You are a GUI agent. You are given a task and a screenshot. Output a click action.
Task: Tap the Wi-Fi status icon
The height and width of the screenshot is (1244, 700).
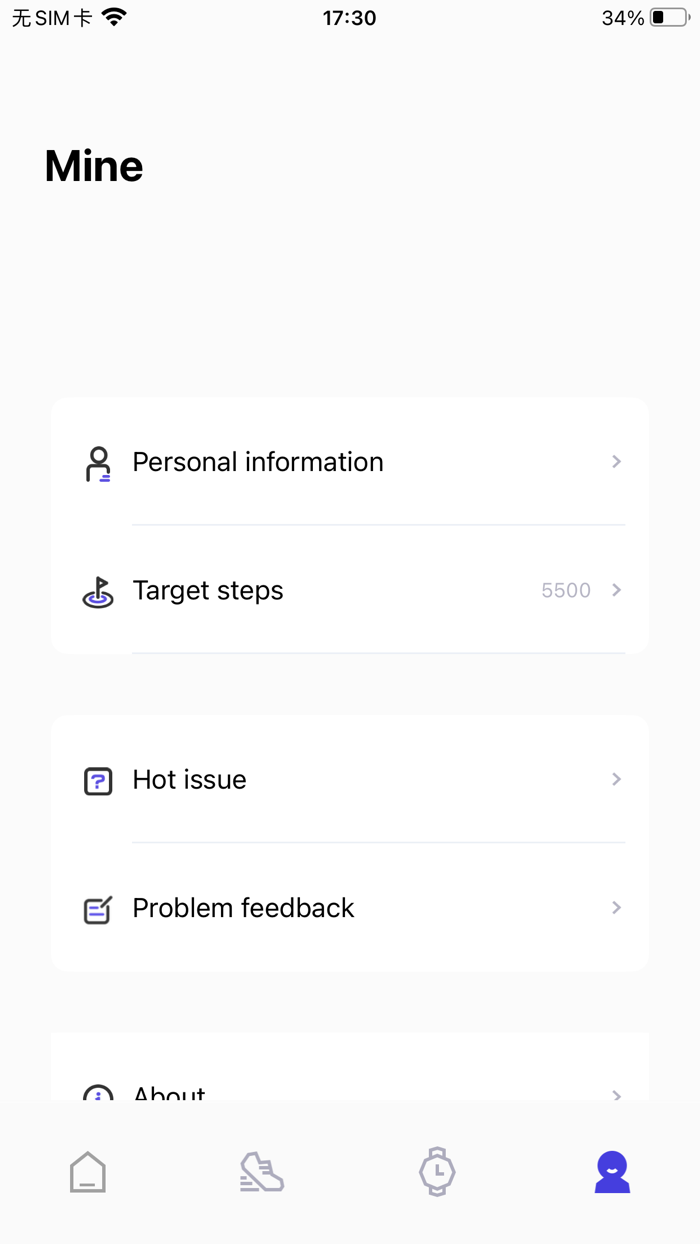point(115,18)
